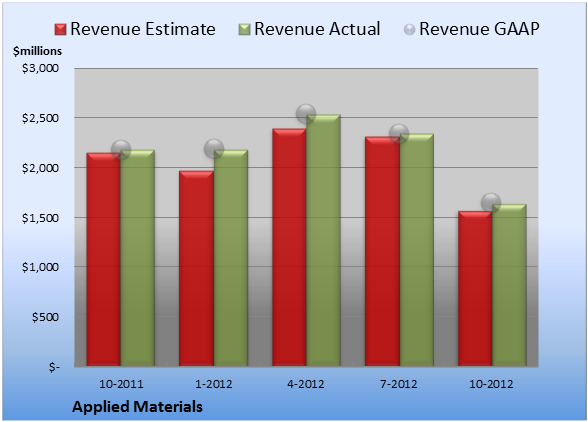Select the 'Revenue Actual' legend label

tap(317, 29)
